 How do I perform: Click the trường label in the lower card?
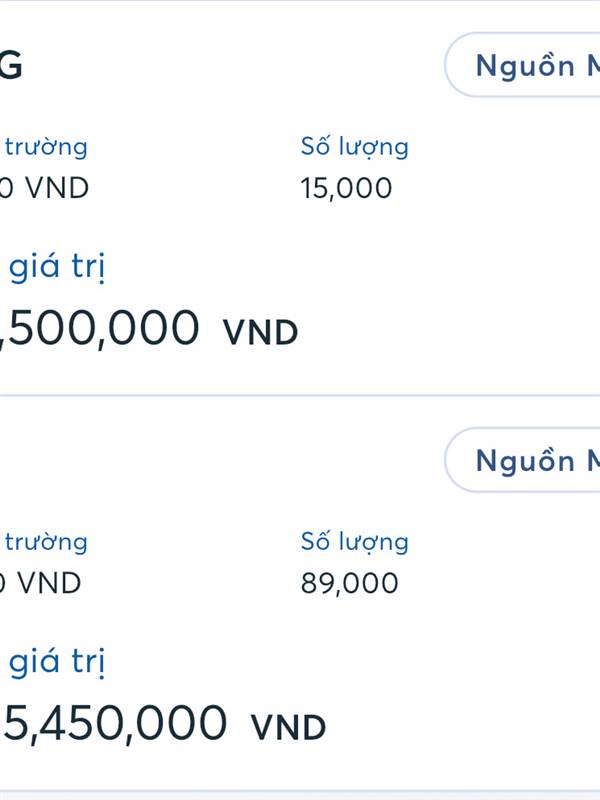[46, 542]
